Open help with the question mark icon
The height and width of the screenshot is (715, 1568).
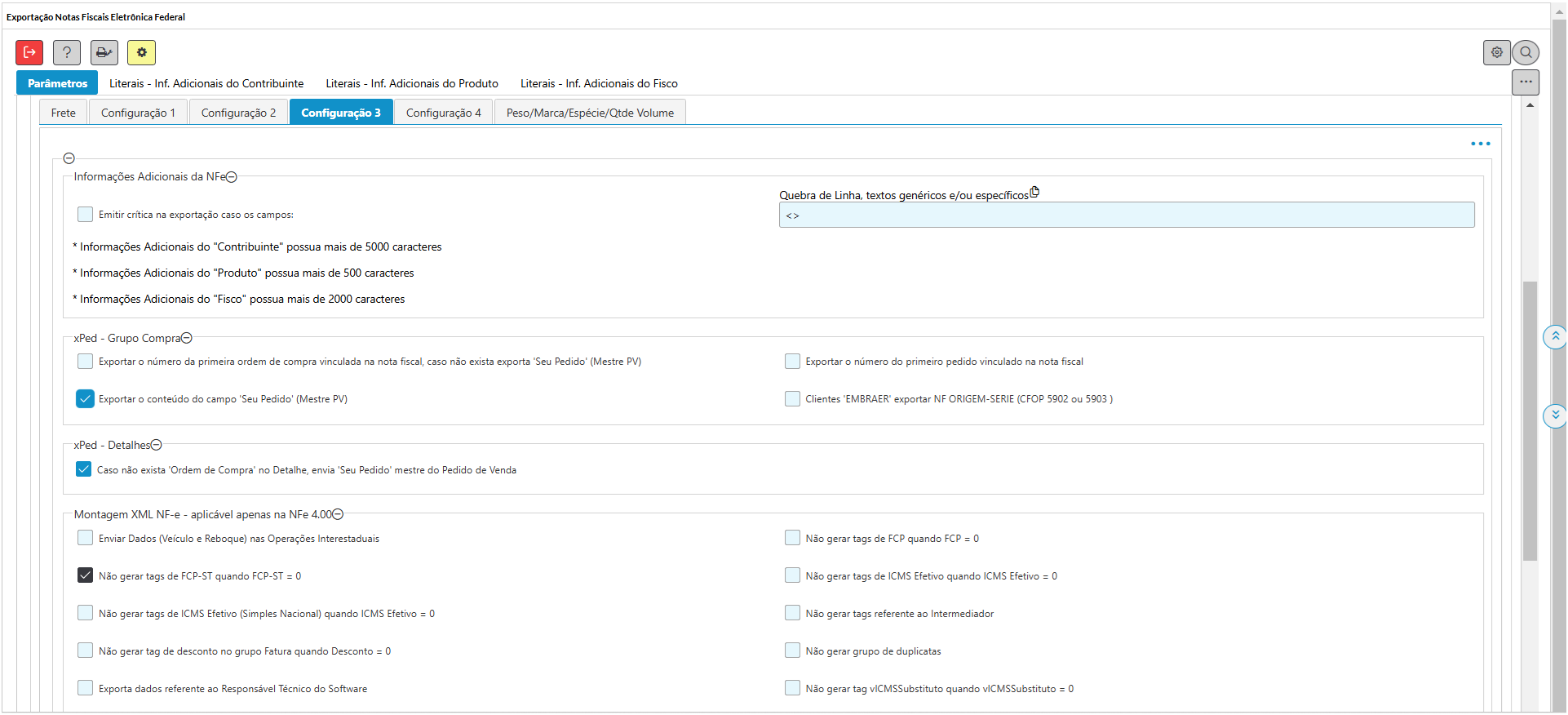[67, 52]
